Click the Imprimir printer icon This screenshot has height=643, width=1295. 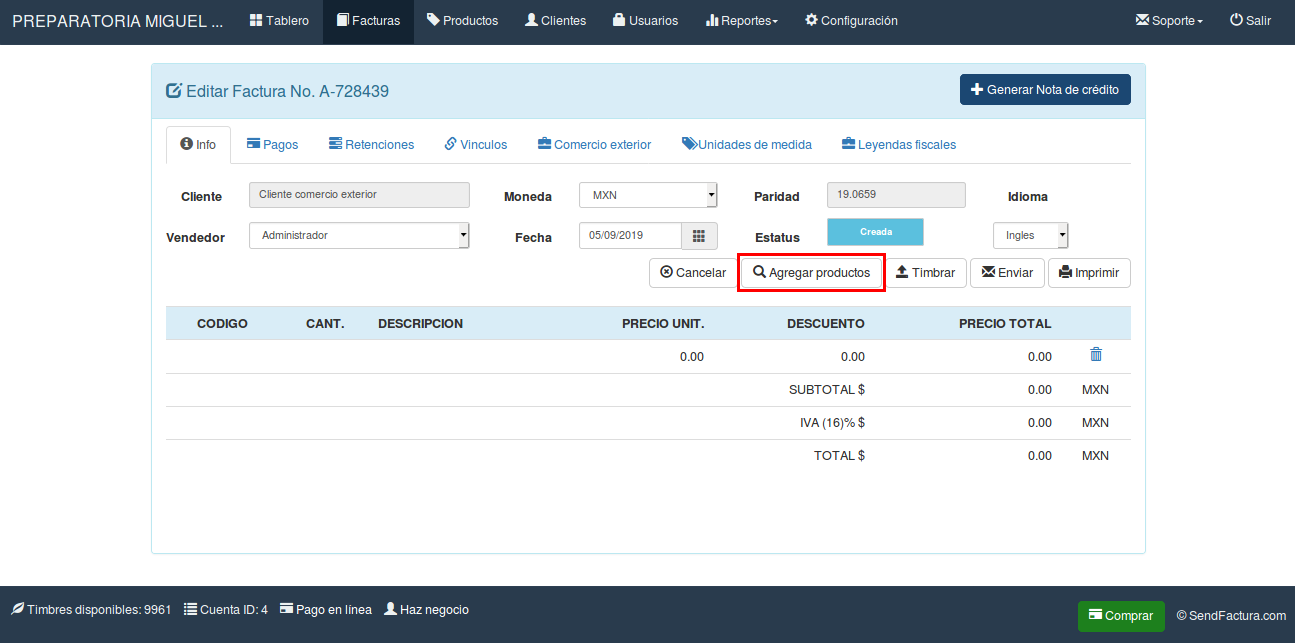coord(1067,272)
